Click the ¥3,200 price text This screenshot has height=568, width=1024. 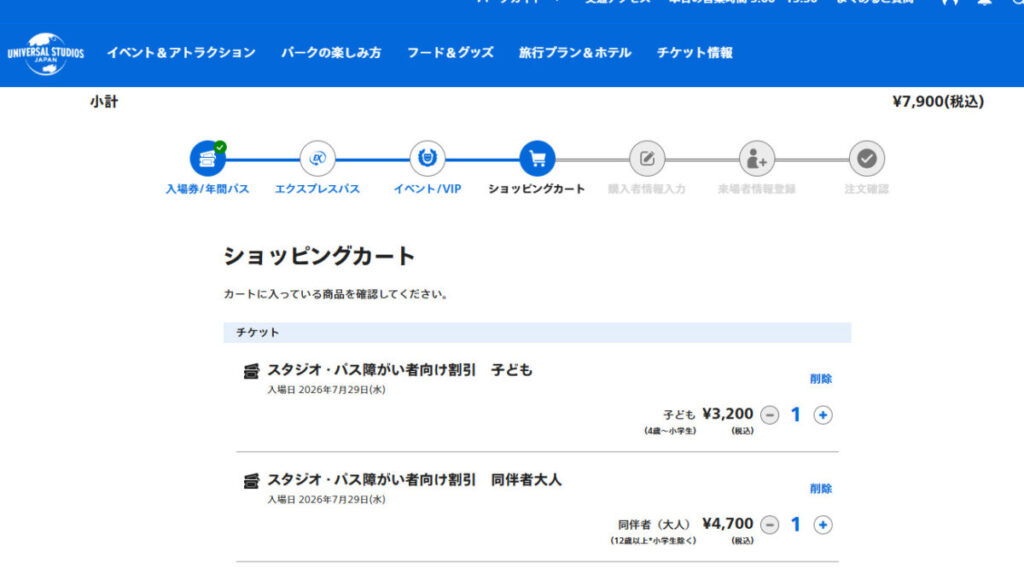[x=728, y=414]
